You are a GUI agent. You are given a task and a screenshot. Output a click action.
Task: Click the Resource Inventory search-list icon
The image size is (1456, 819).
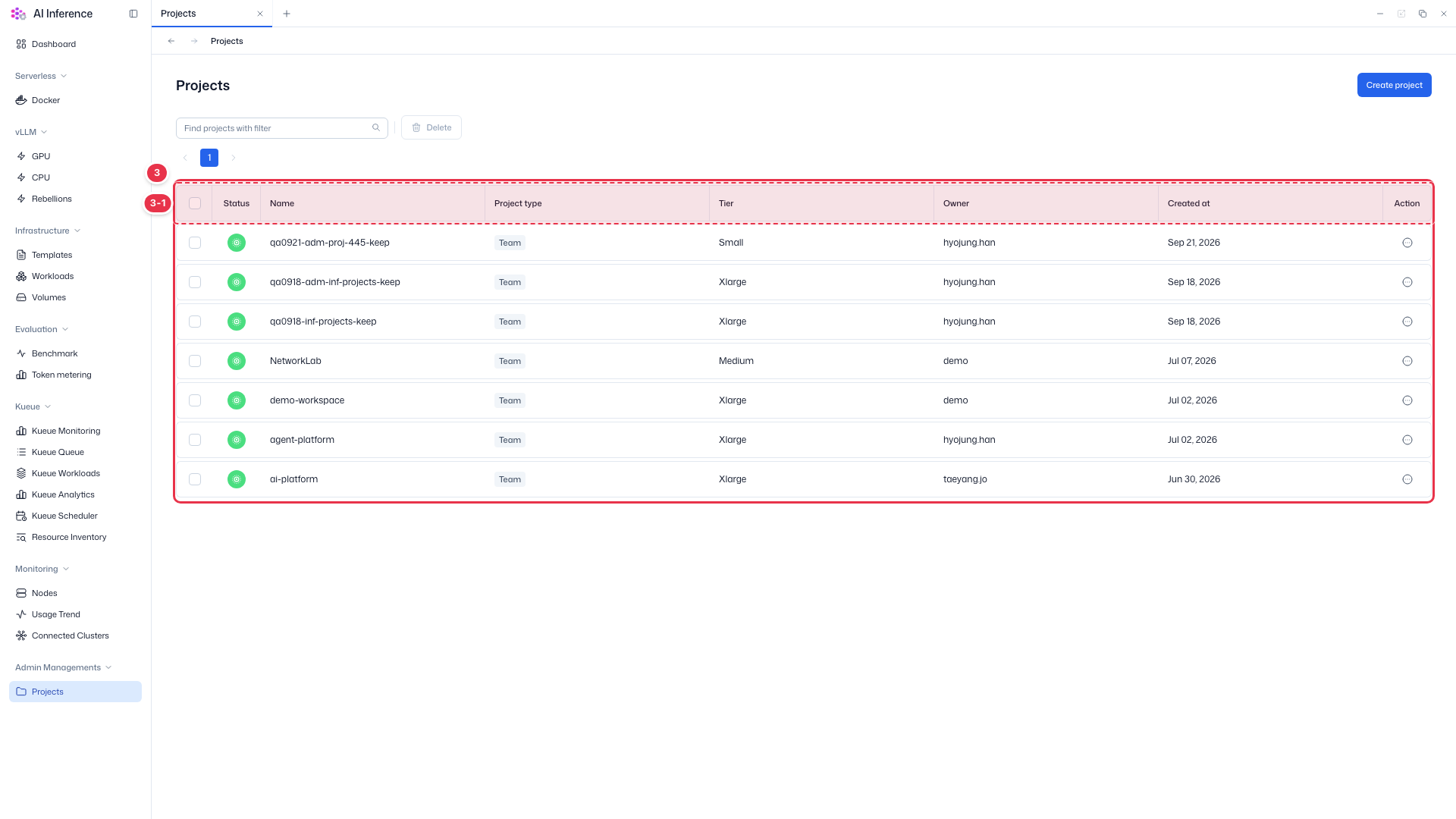21,537
